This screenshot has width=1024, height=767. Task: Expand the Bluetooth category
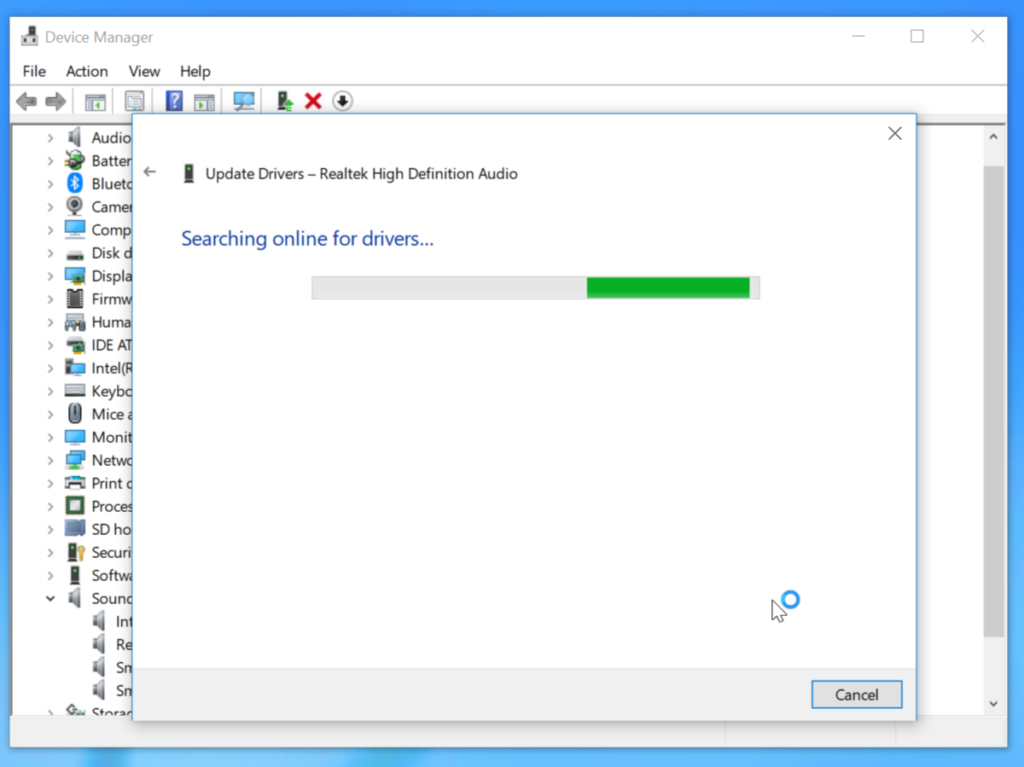point(52,183)
